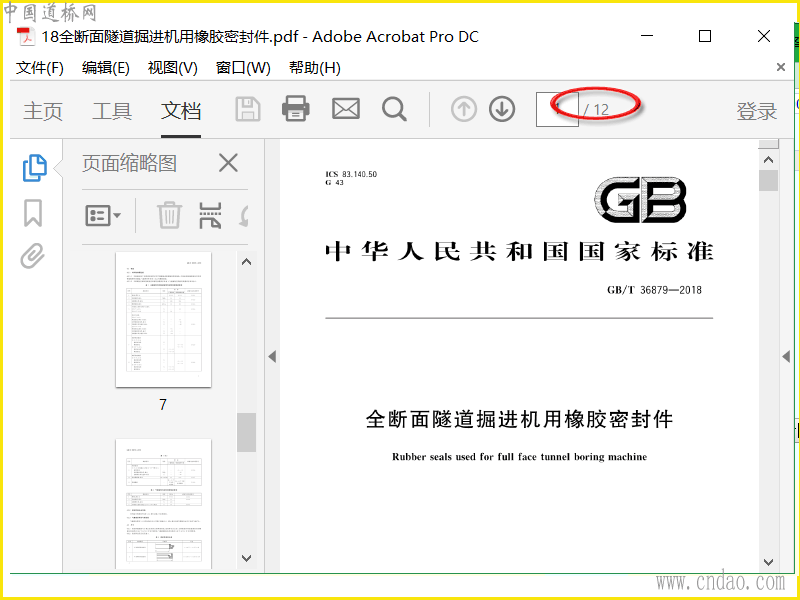Click the thumbnail panel scrollbar handle

[x=246, y=432]
